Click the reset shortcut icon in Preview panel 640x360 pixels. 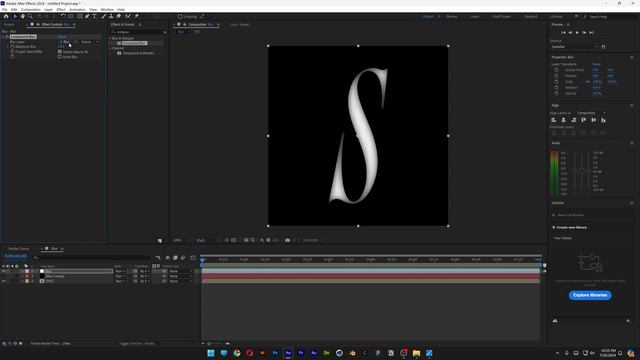pyautogui.click(x=603, y=47)
